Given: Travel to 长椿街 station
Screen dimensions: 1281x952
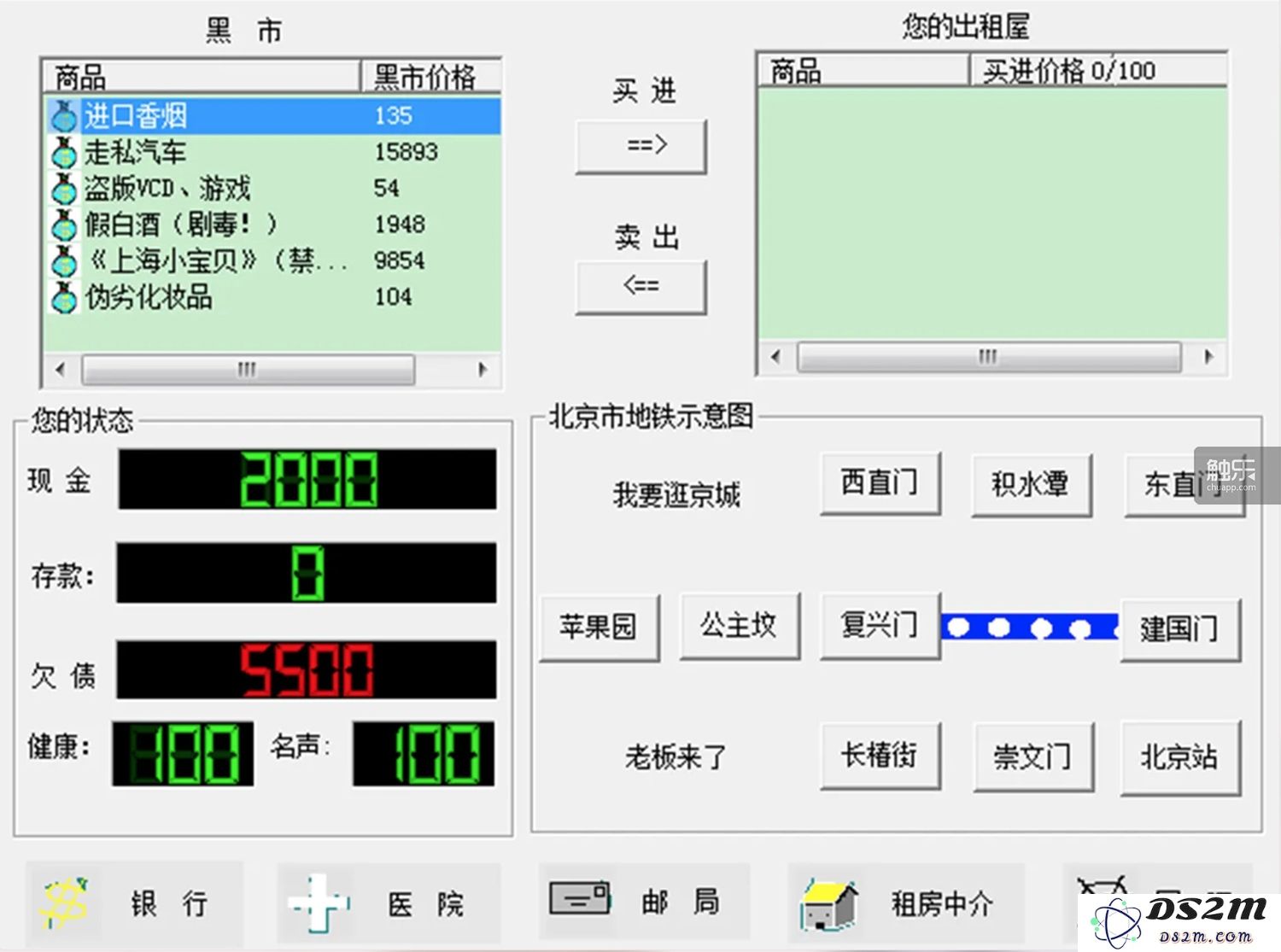Looking at the screenshot, I should point(880,756).
